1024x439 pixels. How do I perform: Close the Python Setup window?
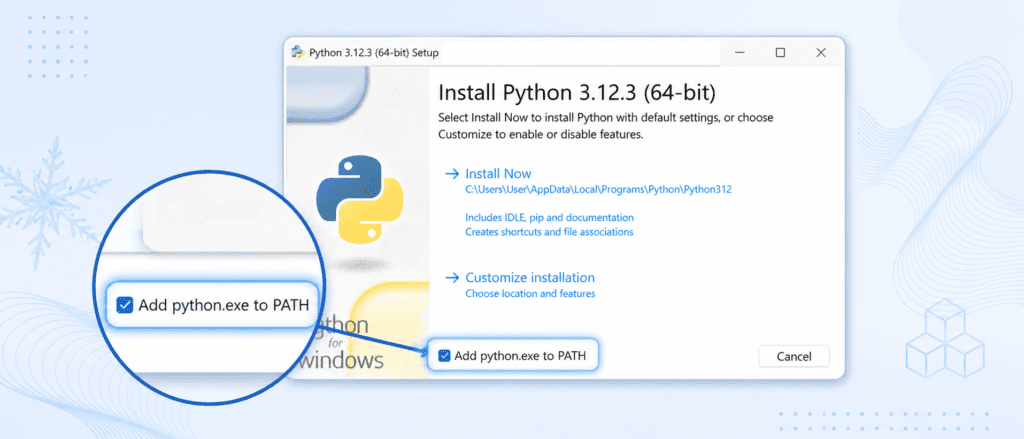(x=821, y=53)
